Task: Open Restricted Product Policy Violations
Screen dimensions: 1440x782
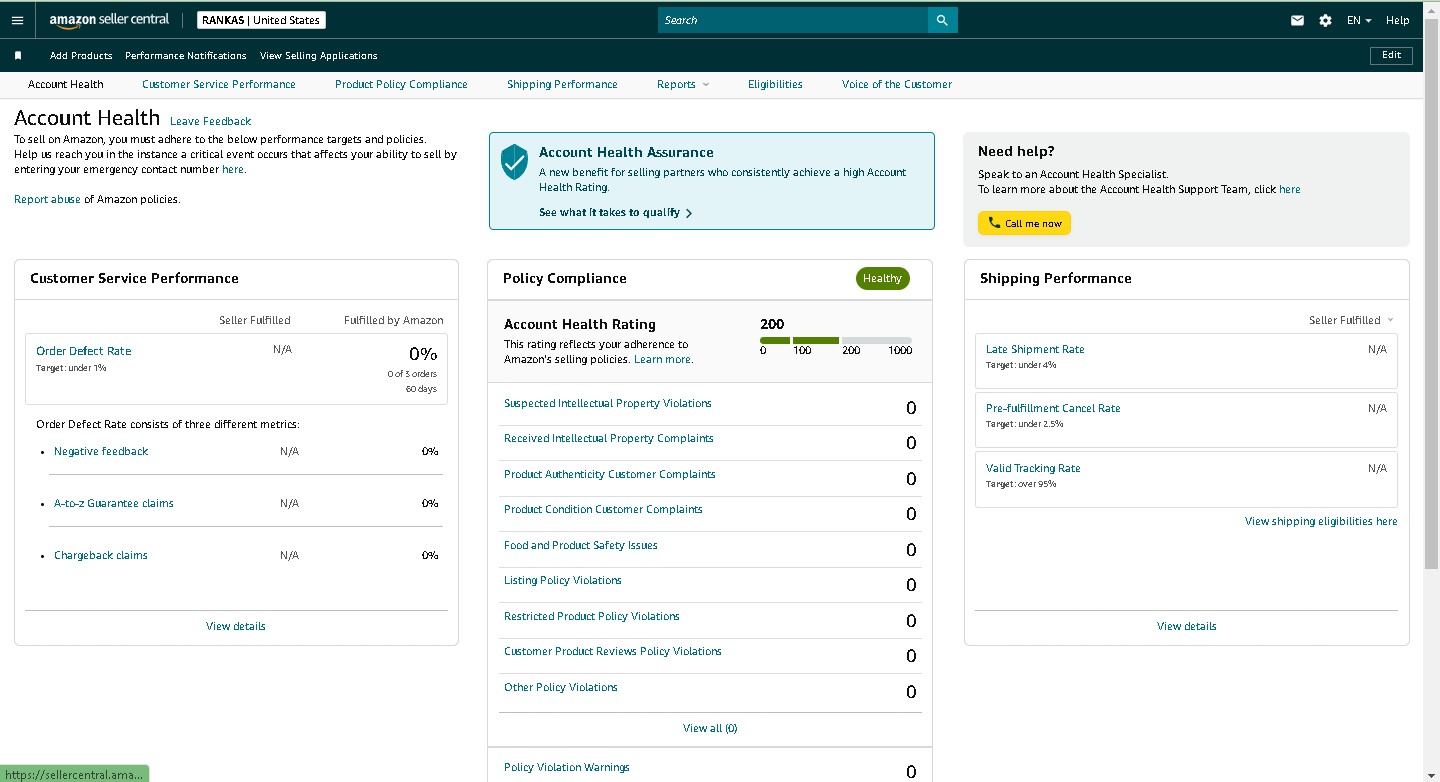Action: point(592,617)
